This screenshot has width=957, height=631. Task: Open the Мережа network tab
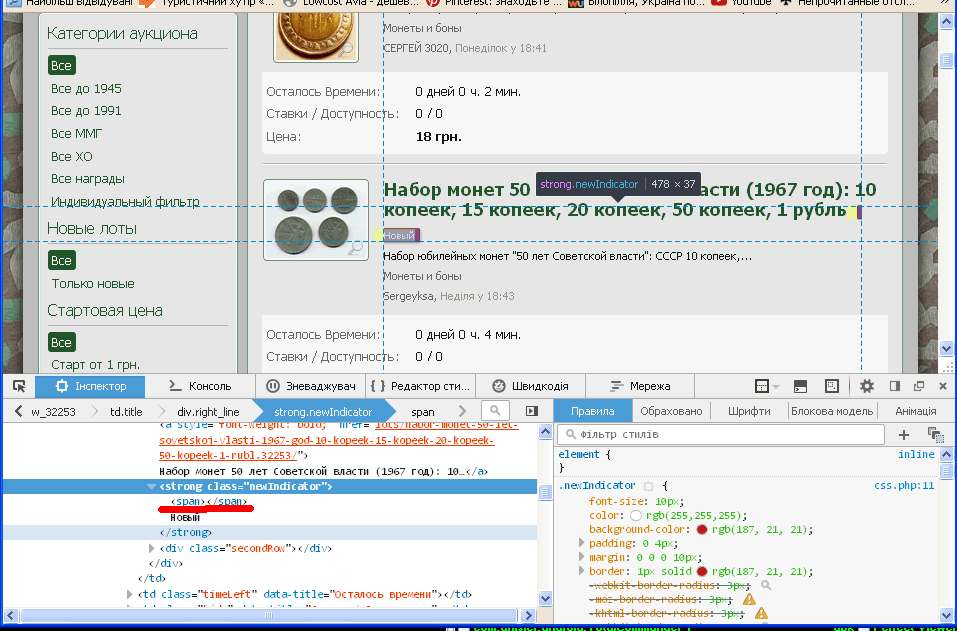(640, 386)
